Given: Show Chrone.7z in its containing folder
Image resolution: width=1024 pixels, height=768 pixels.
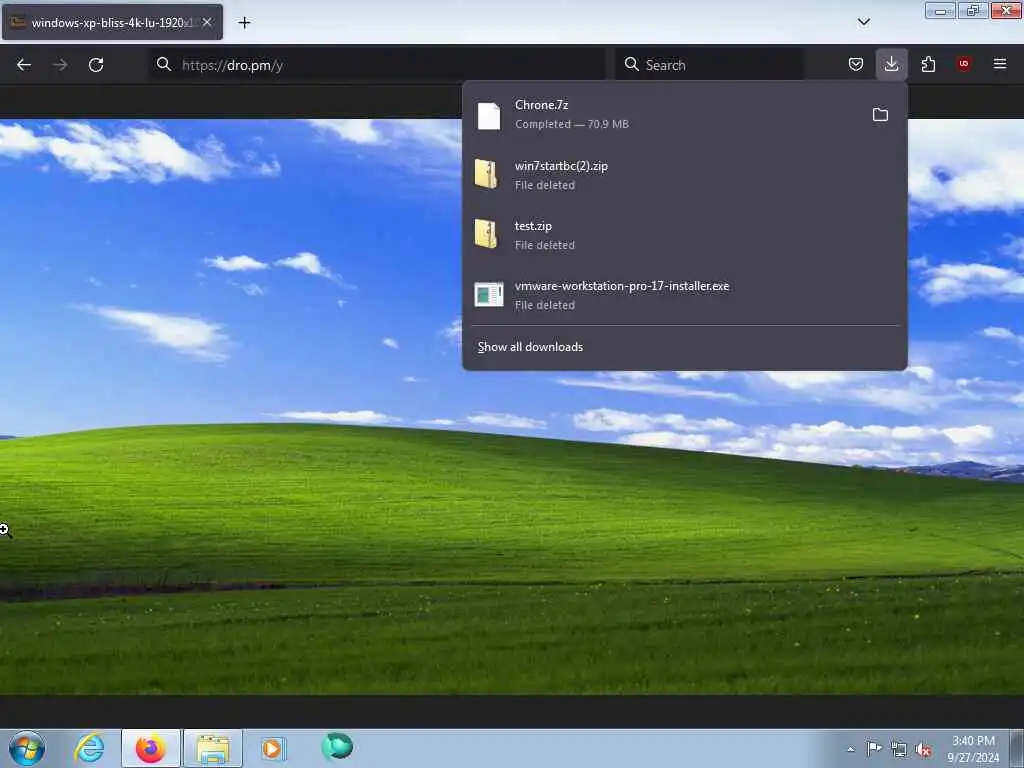Looking at the screenshot, I should click(880, 115).
